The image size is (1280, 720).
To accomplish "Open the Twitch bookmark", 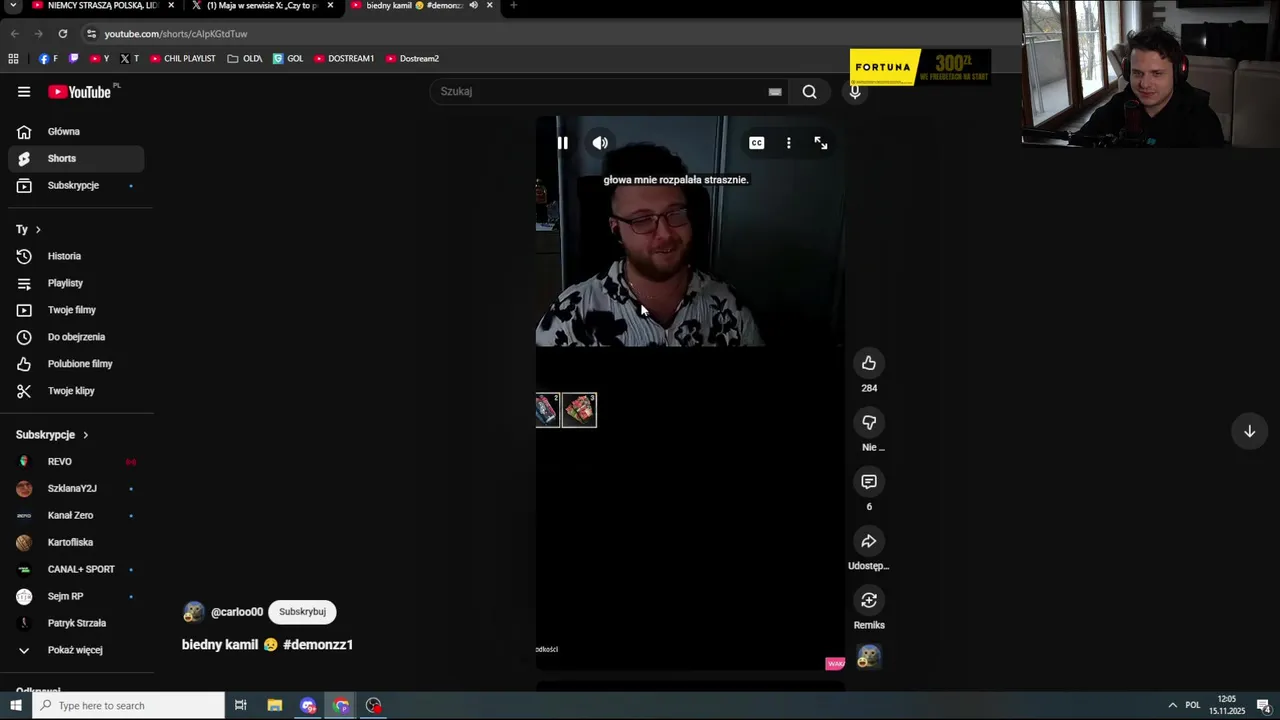I will point(74,59).
